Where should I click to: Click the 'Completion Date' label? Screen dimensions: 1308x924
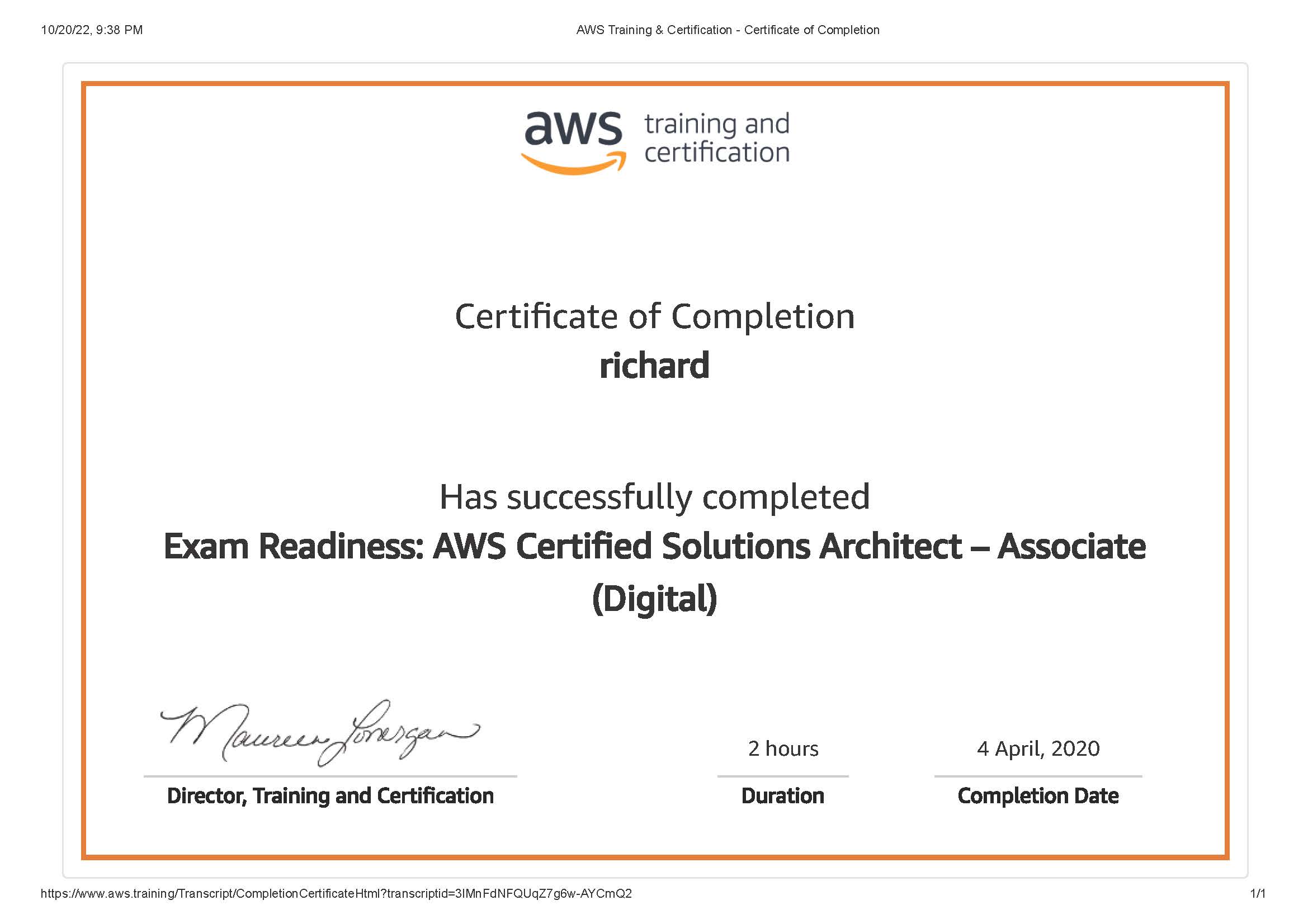pos(1038,796)
